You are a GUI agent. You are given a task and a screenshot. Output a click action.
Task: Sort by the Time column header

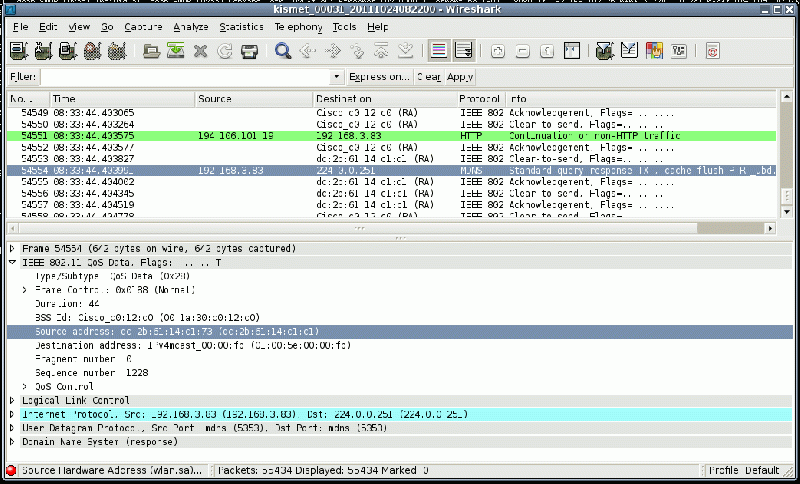coord(122,99)
